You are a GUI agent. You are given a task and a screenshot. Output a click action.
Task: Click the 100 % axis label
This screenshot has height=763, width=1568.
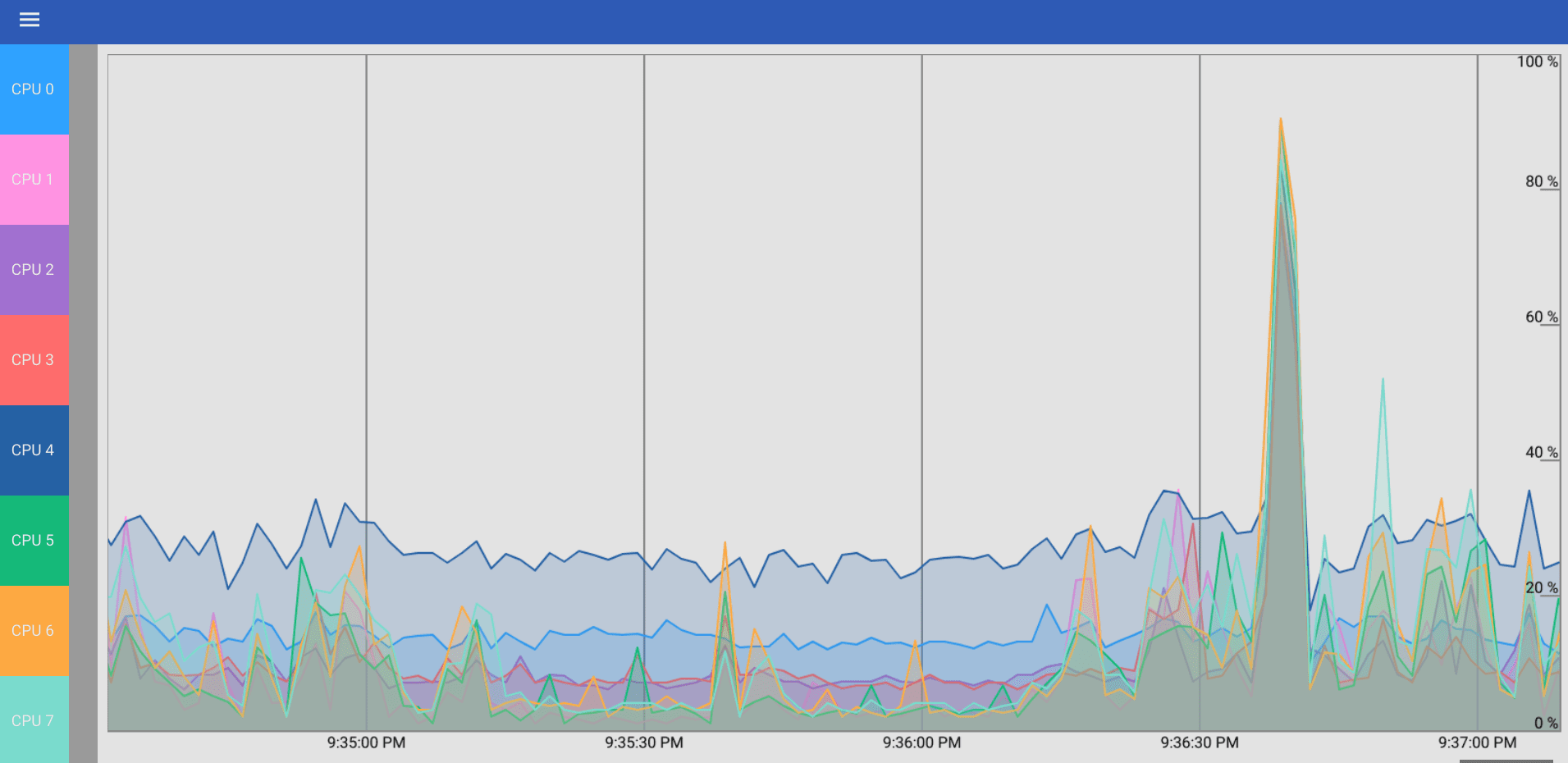(1537, 62)
